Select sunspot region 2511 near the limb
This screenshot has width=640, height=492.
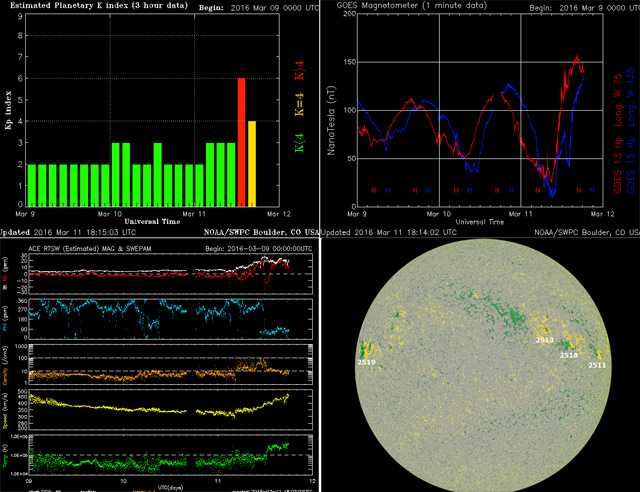coord(597,365)
